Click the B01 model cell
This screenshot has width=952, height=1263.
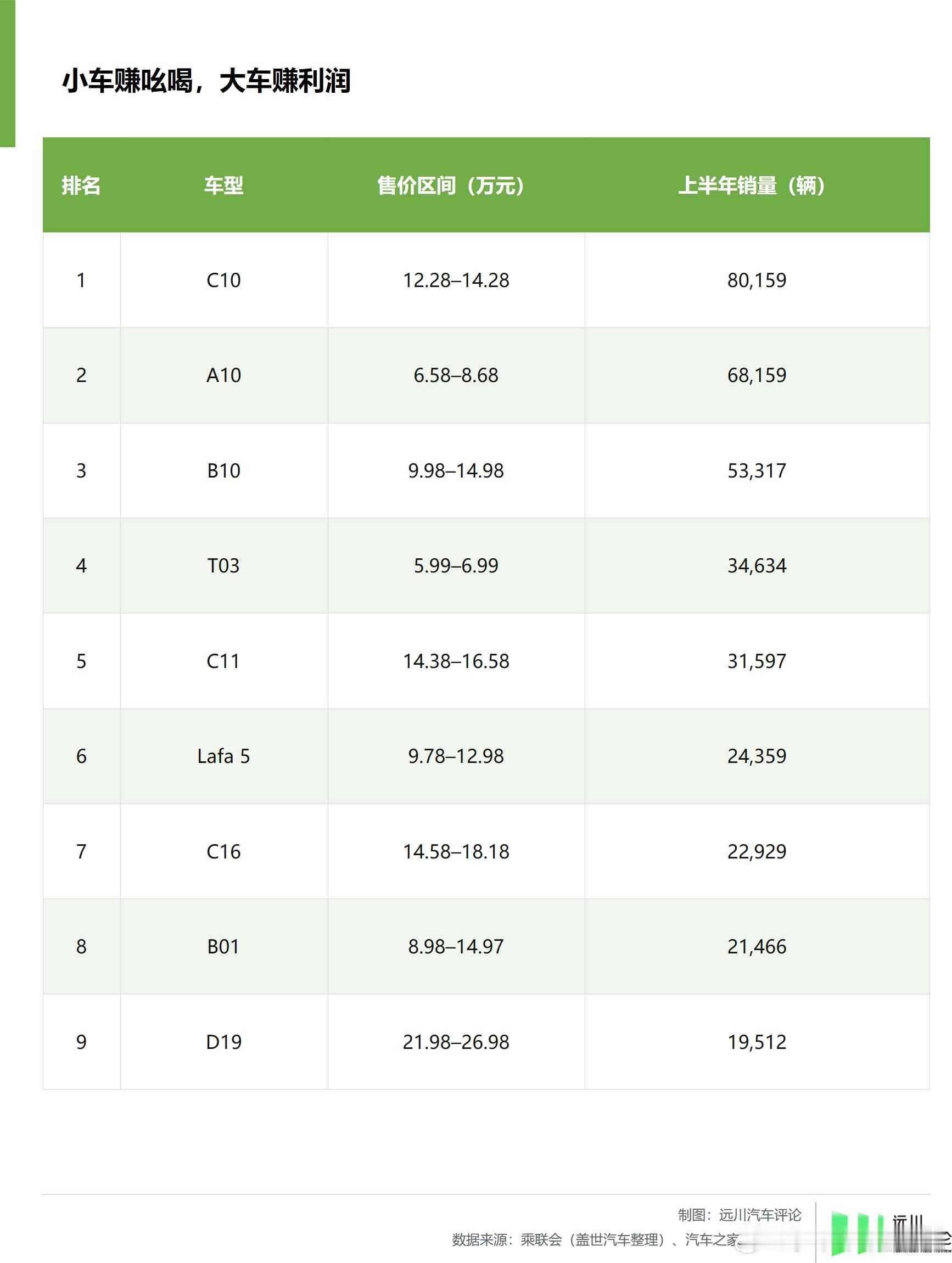(224, 947)
